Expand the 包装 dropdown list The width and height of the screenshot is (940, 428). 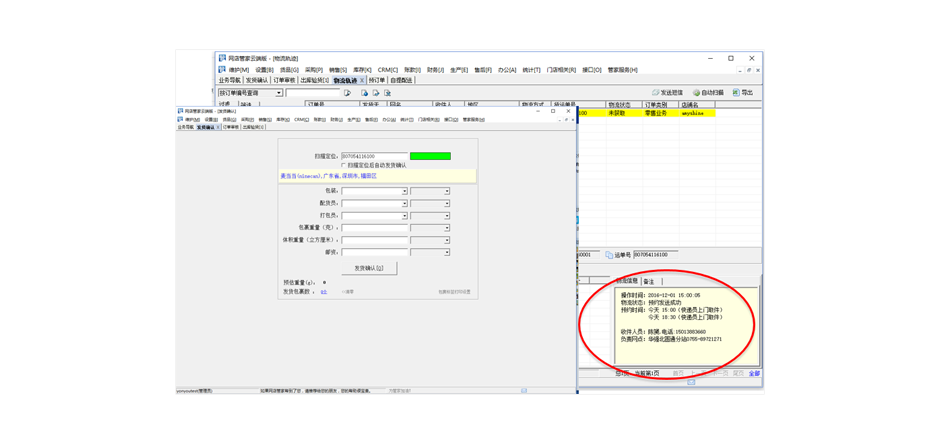(404, 191)
